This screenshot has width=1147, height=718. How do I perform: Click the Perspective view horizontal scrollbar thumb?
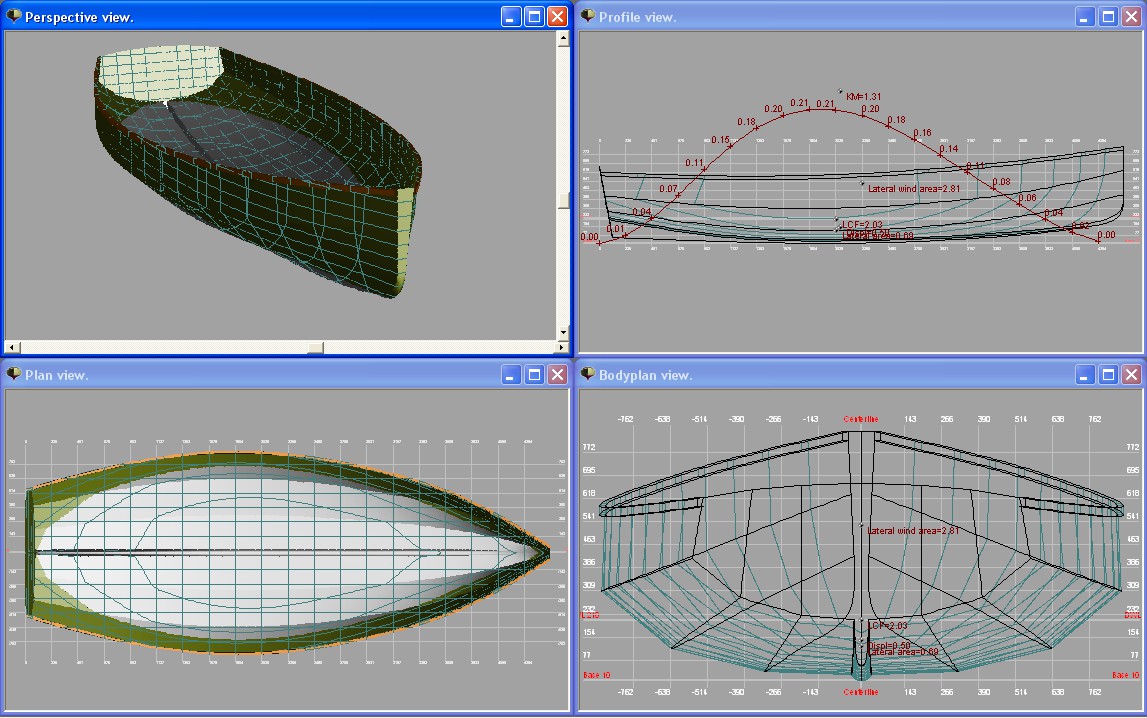[315, 347]
